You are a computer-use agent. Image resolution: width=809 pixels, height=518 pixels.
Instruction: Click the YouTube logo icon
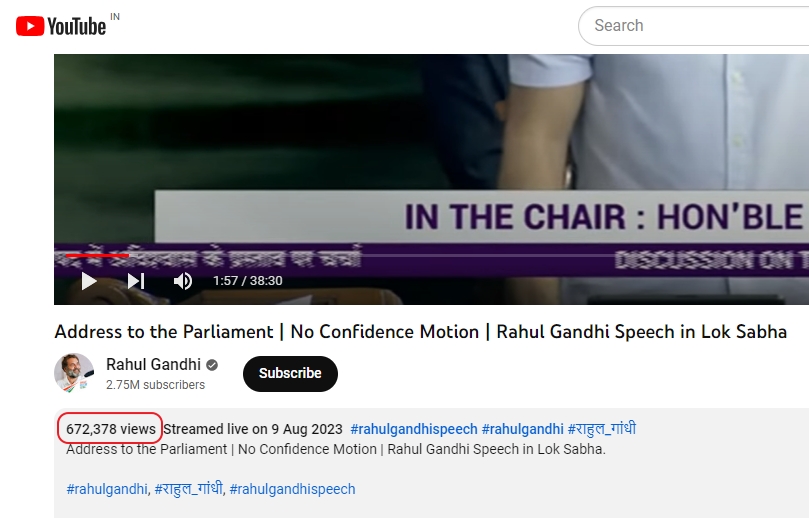coord(61,26)
